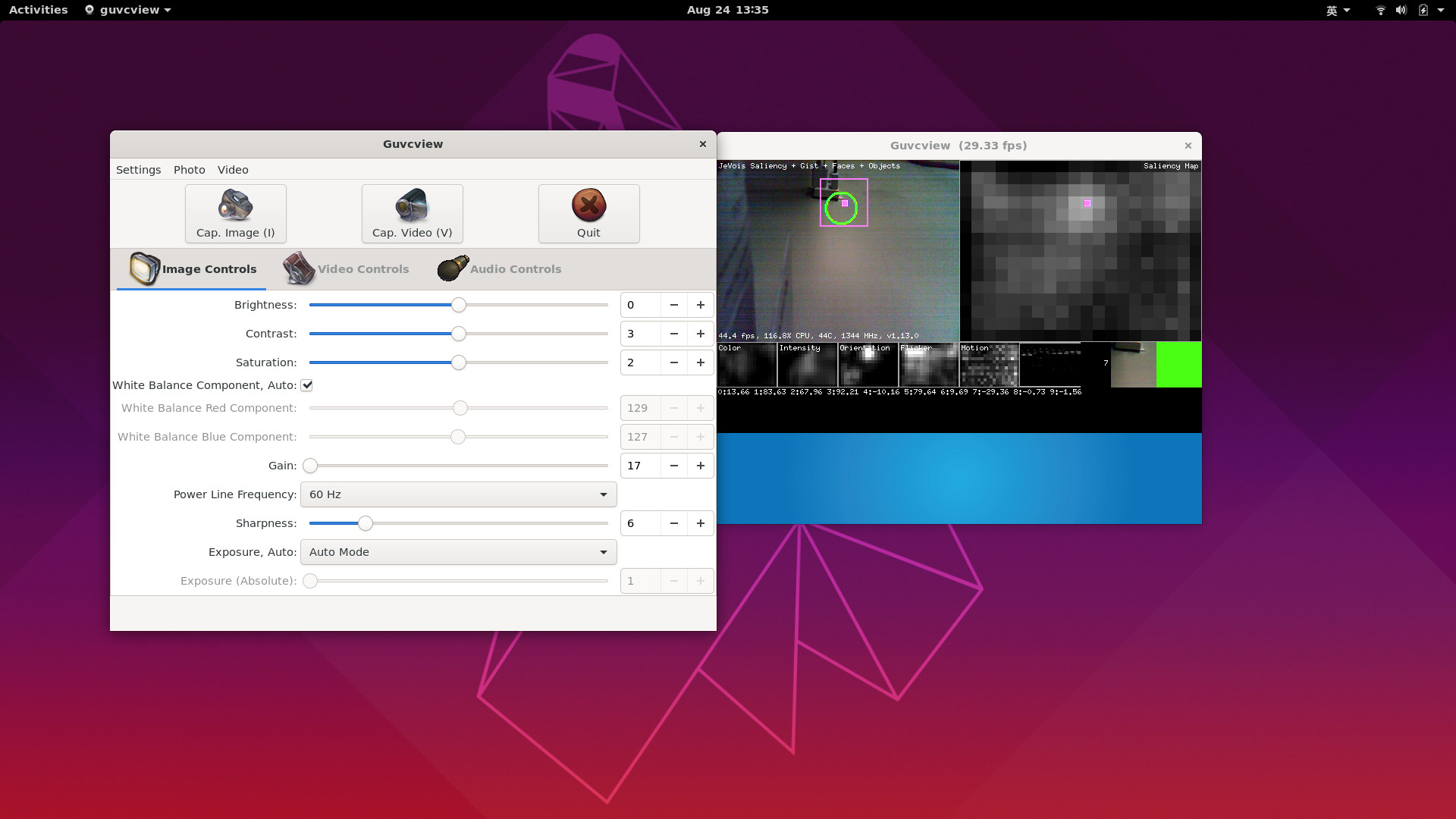Click the red Quit icon
This screenshot has width=1456, height=819.
pyautogui.click(x=588, y=205)
